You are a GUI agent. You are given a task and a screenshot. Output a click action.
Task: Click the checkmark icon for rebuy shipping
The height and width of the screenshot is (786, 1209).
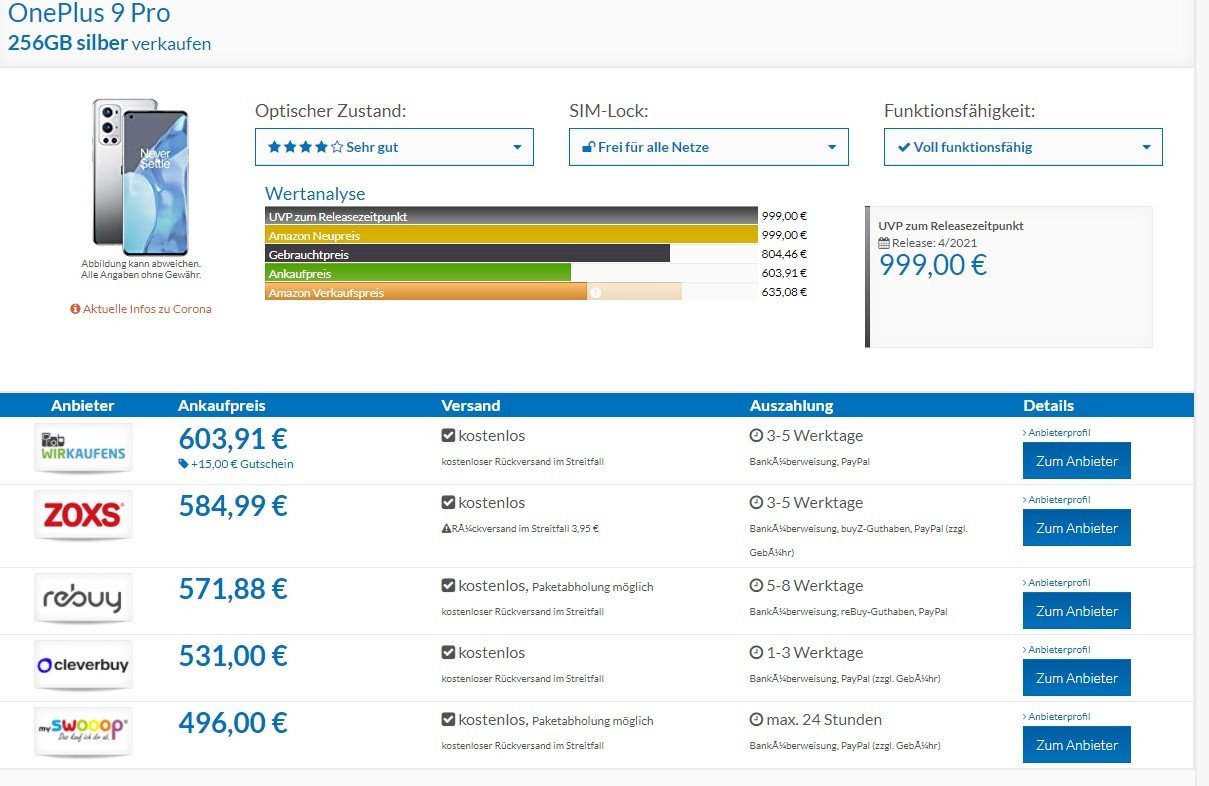448,586
